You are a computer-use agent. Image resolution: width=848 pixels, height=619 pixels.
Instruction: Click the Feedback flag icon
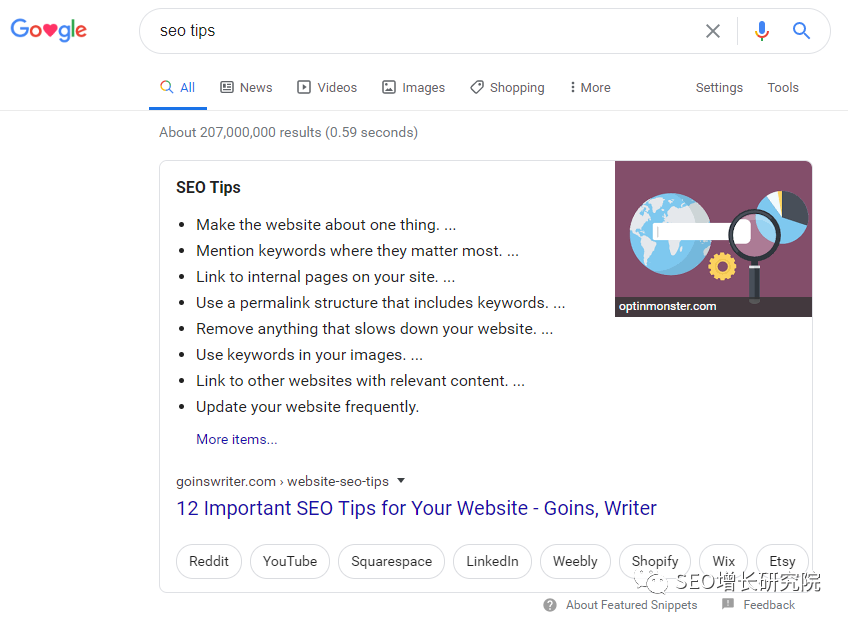[x=728, y=603]
